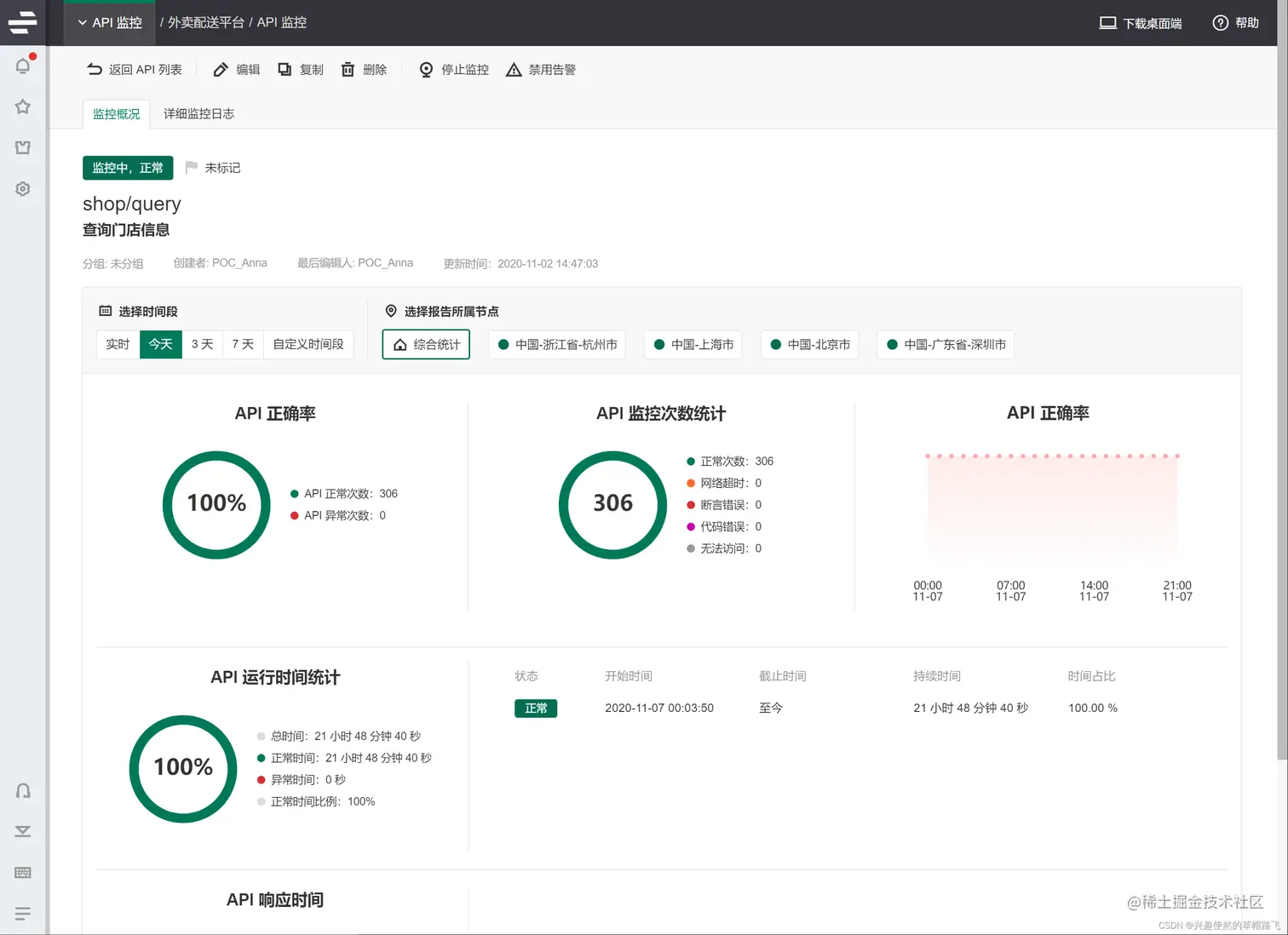Click 时间占比 column header
This screenshot has width=1288, height=935.
tap(1092, 676)
